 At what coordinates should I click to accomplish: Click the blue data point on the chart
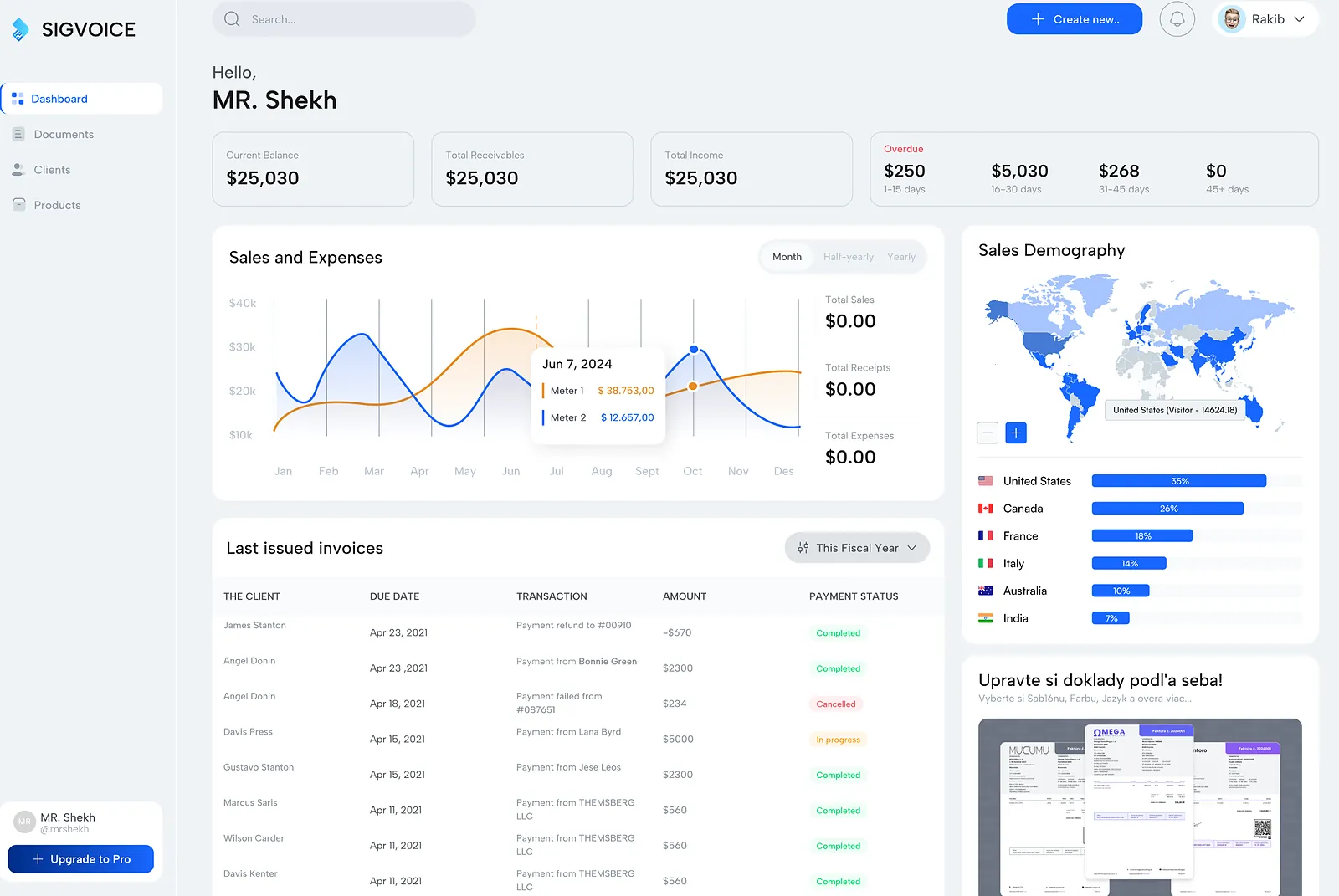[694, 349]
